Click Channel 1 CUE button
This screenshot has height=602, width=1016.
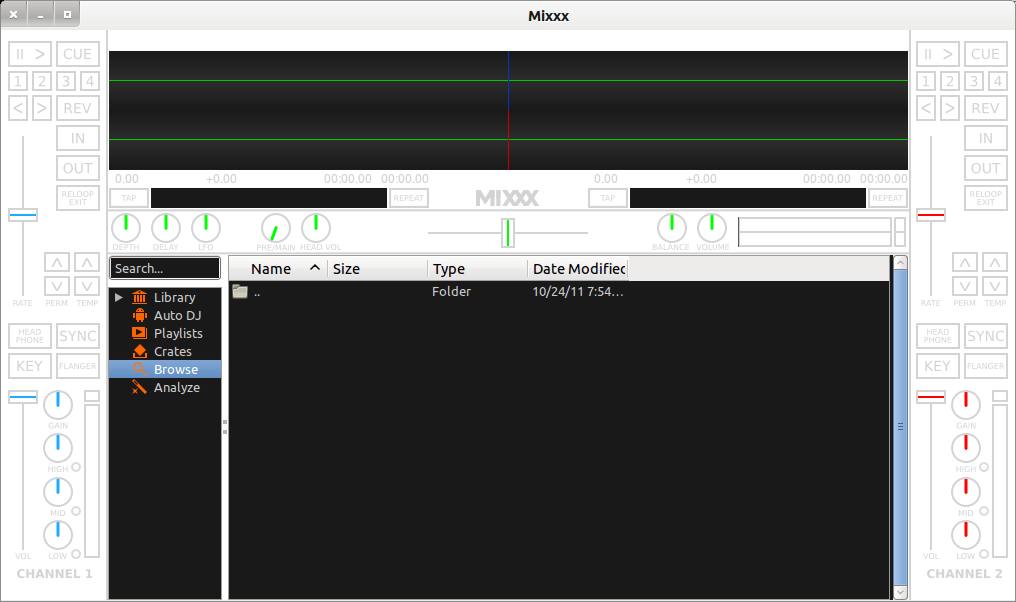[78, 54]
